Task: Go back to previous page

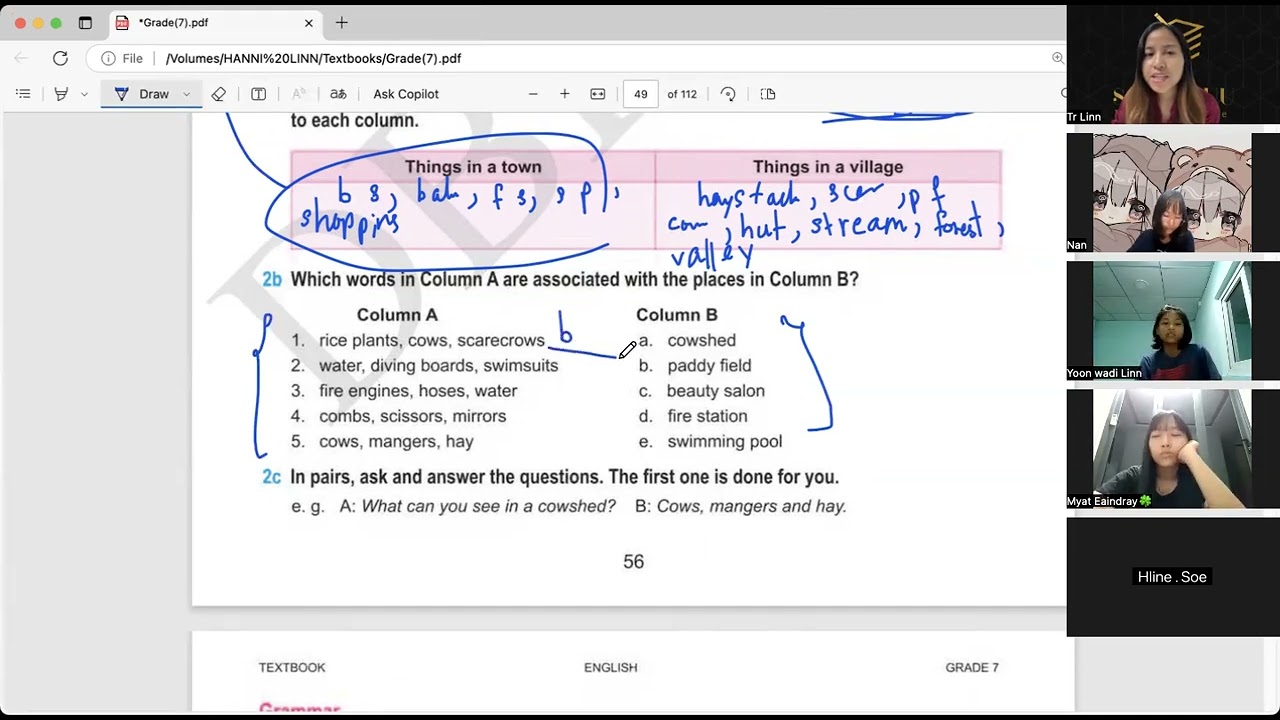Action: pos(22,58)
